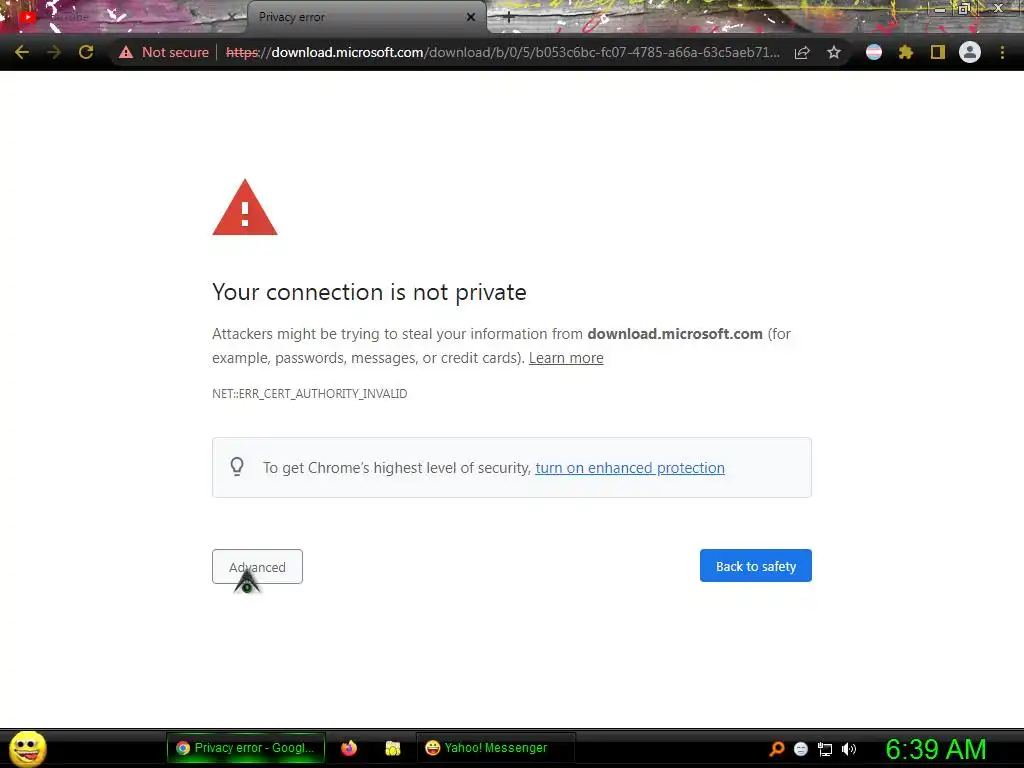This screenshot has width=1024, height=768.
Task: Toggle the browser side panel
Action: tap(938, 52)
